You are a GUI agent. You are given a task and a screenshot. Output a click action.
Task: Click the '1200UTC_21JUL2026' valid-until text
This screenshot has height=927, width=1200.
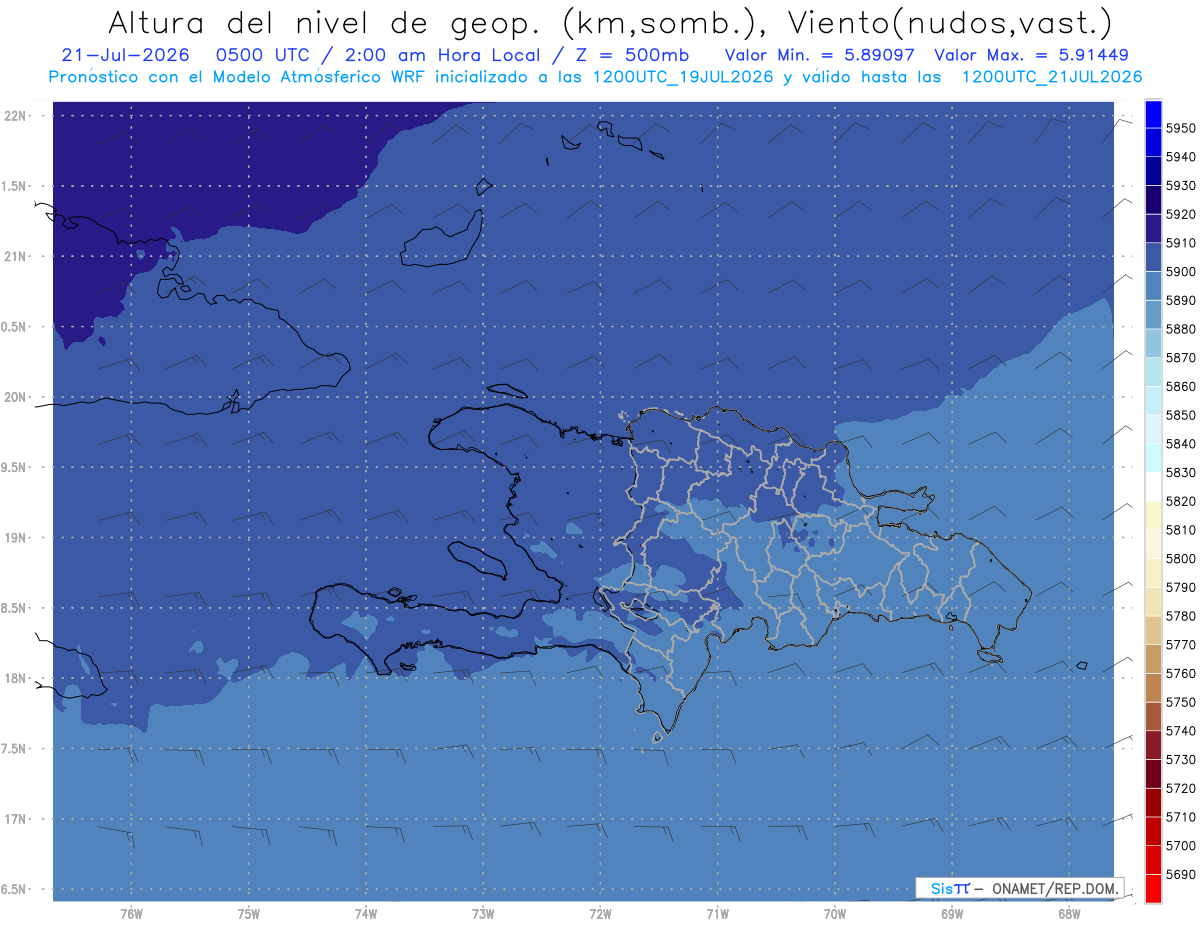1052,77
